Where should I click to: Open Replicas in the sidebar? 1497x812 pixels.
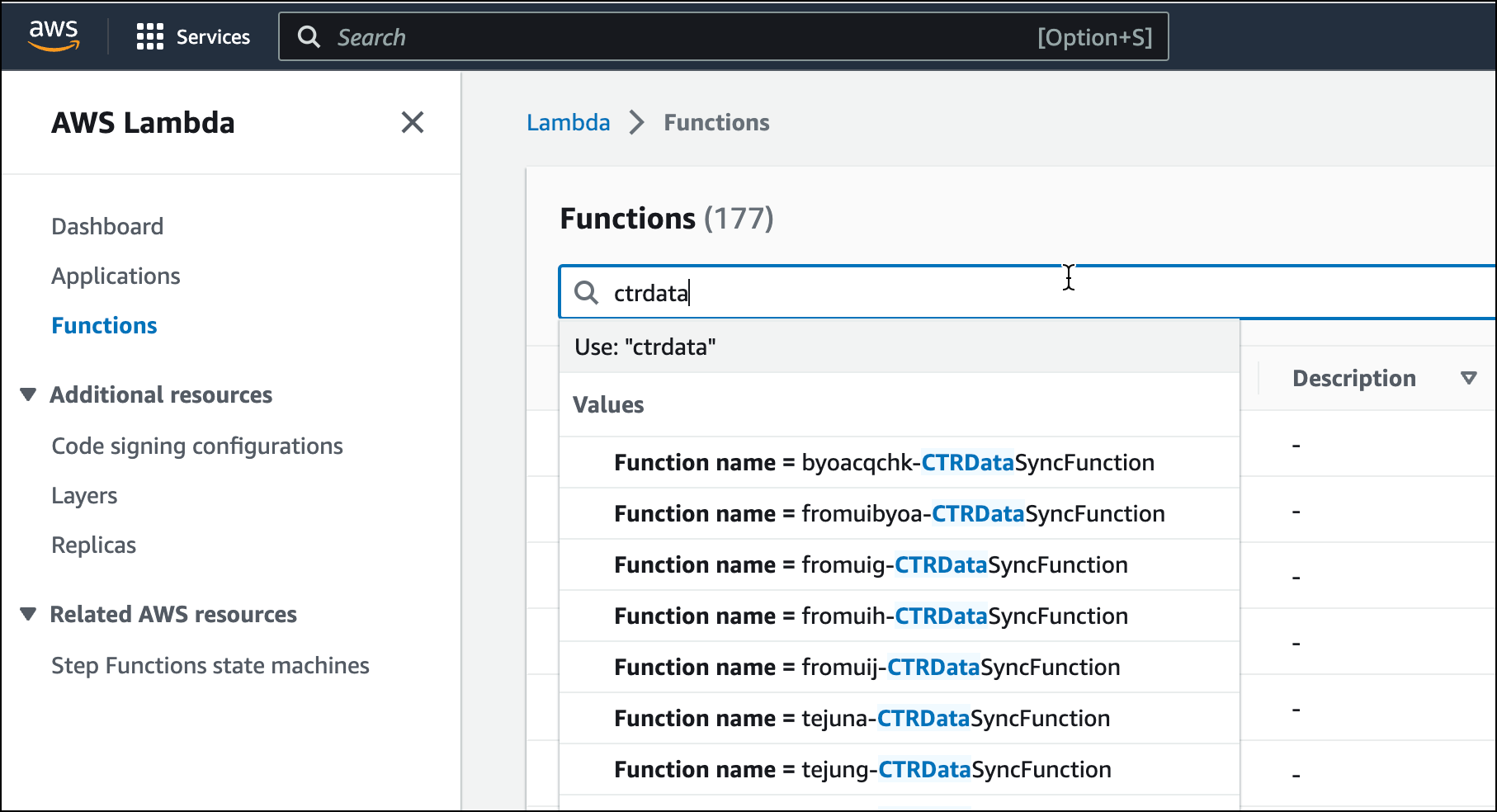[93, 545]
